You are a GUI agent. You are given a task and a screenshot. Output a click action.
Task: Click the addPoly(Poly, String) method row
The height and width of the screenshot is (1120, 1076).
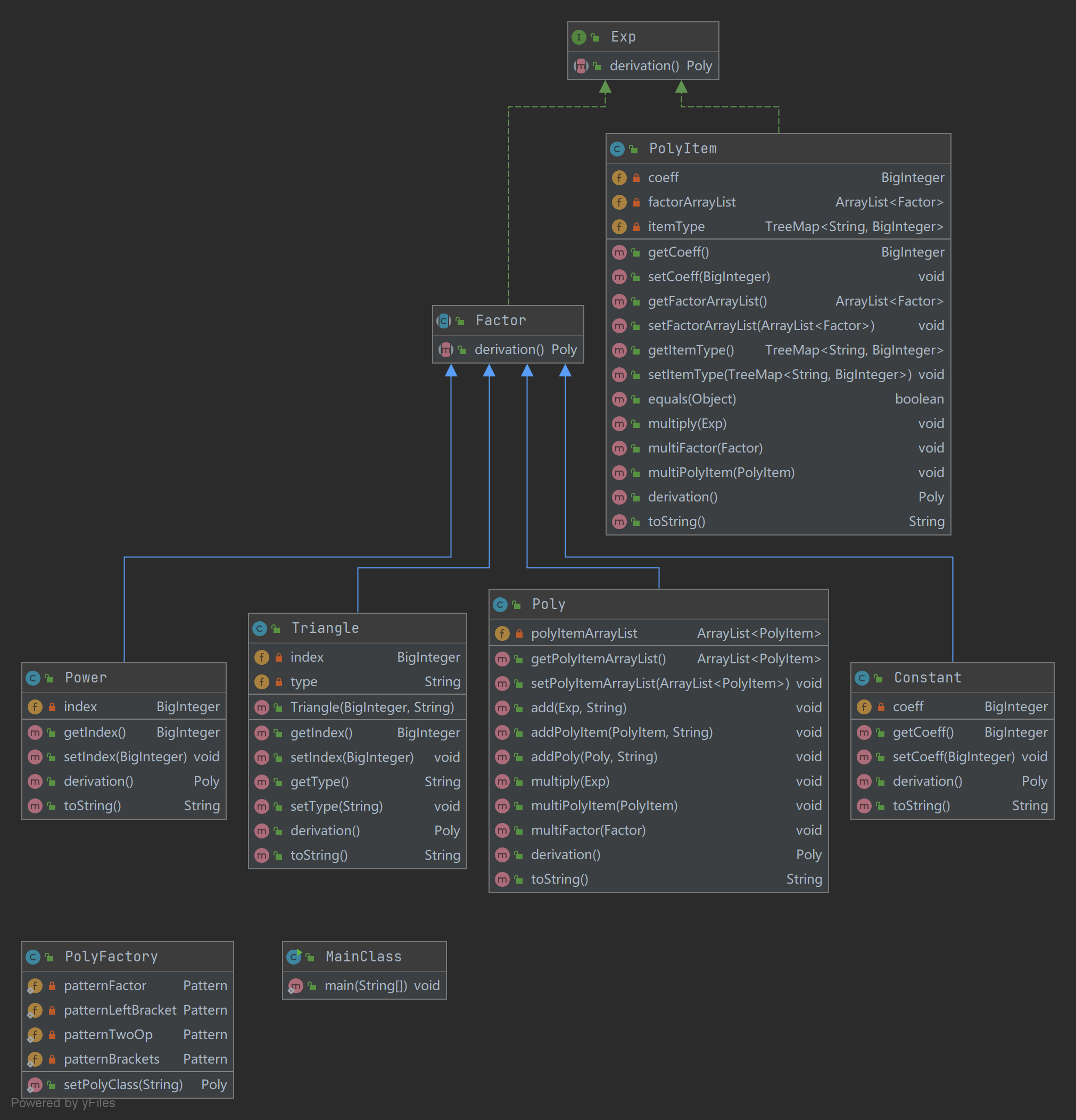pos(594,757)
